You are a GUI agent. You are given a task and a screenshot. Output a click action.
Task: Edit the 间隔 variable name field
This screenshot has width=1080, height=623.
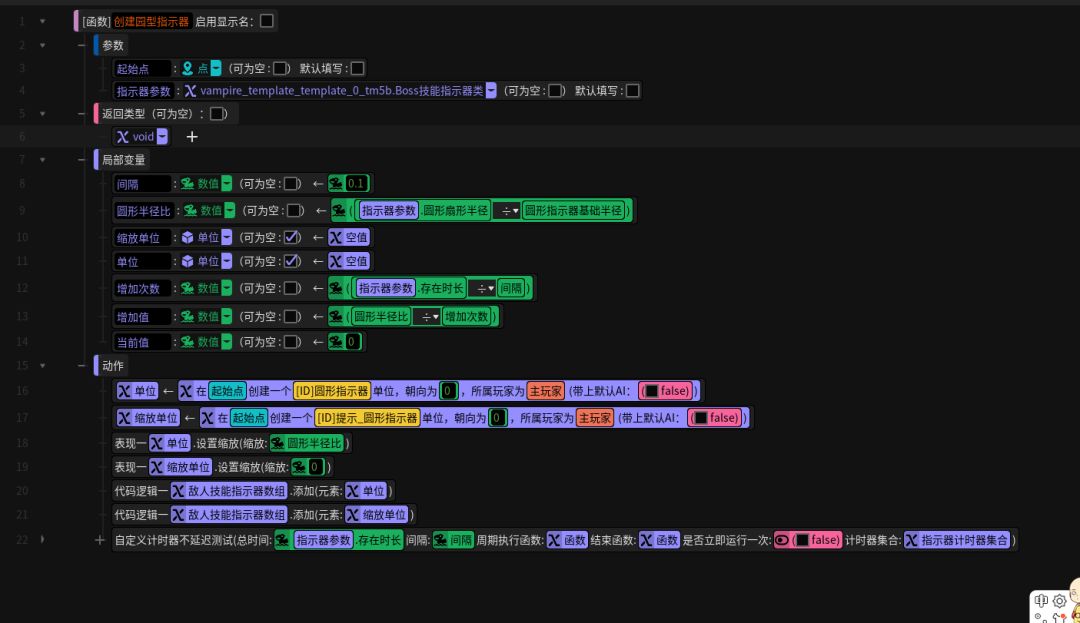tap(142, 184)
